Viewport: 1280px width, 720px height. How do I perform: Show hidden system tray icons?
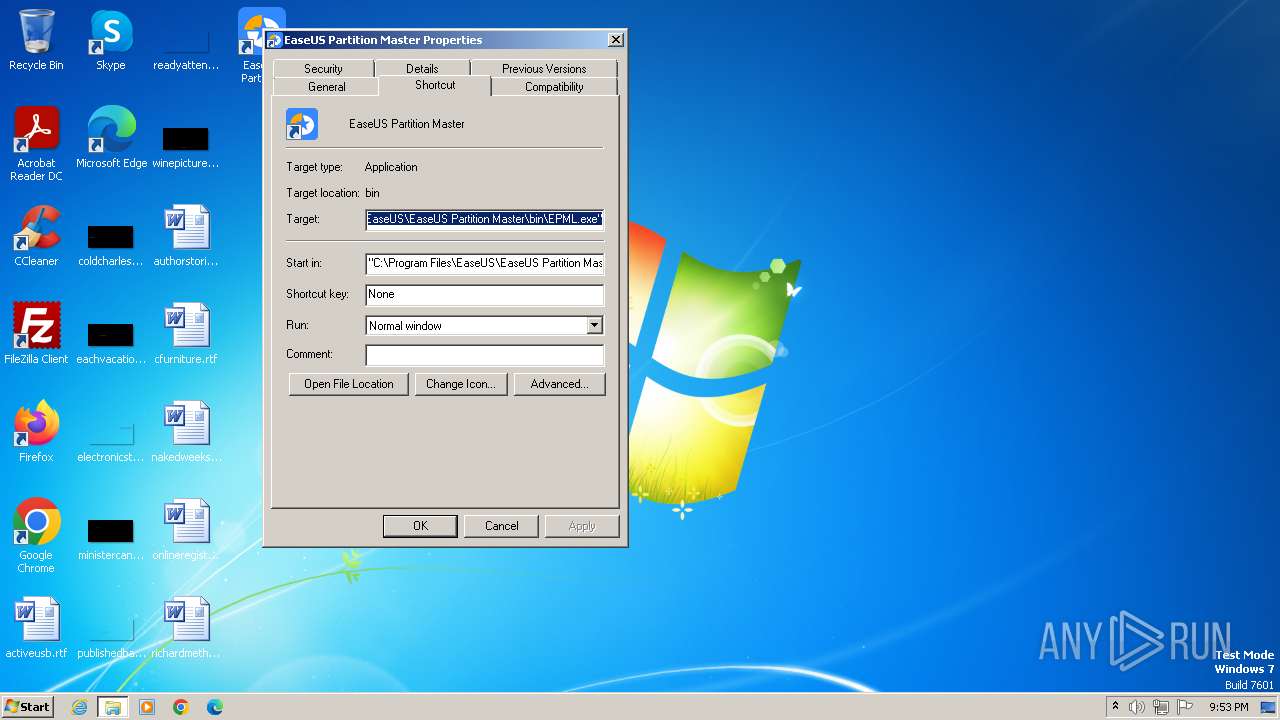pos(1115,707)
